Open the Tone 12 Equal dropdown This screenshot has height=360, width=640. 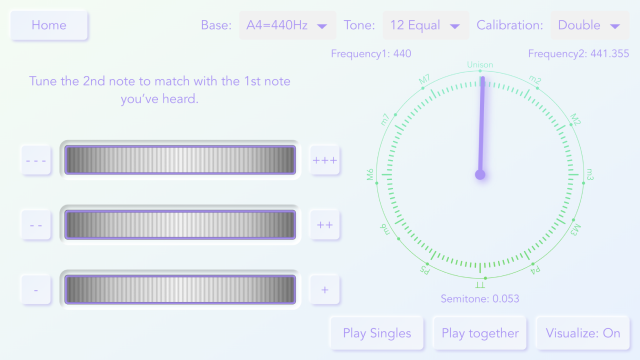pyautogui.click(x=426, y=25)
